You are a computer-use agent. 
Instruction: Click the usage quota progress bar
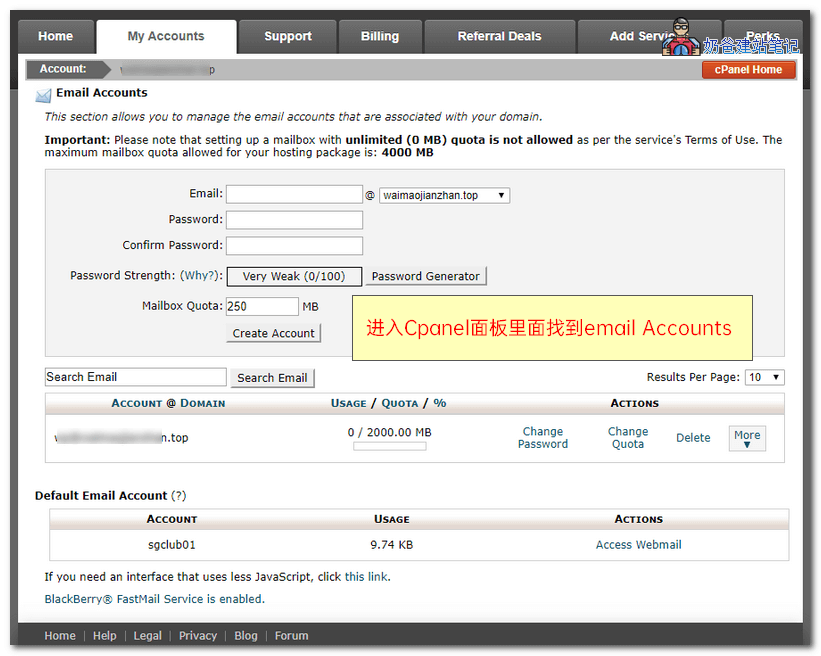(x=389, y=446)
